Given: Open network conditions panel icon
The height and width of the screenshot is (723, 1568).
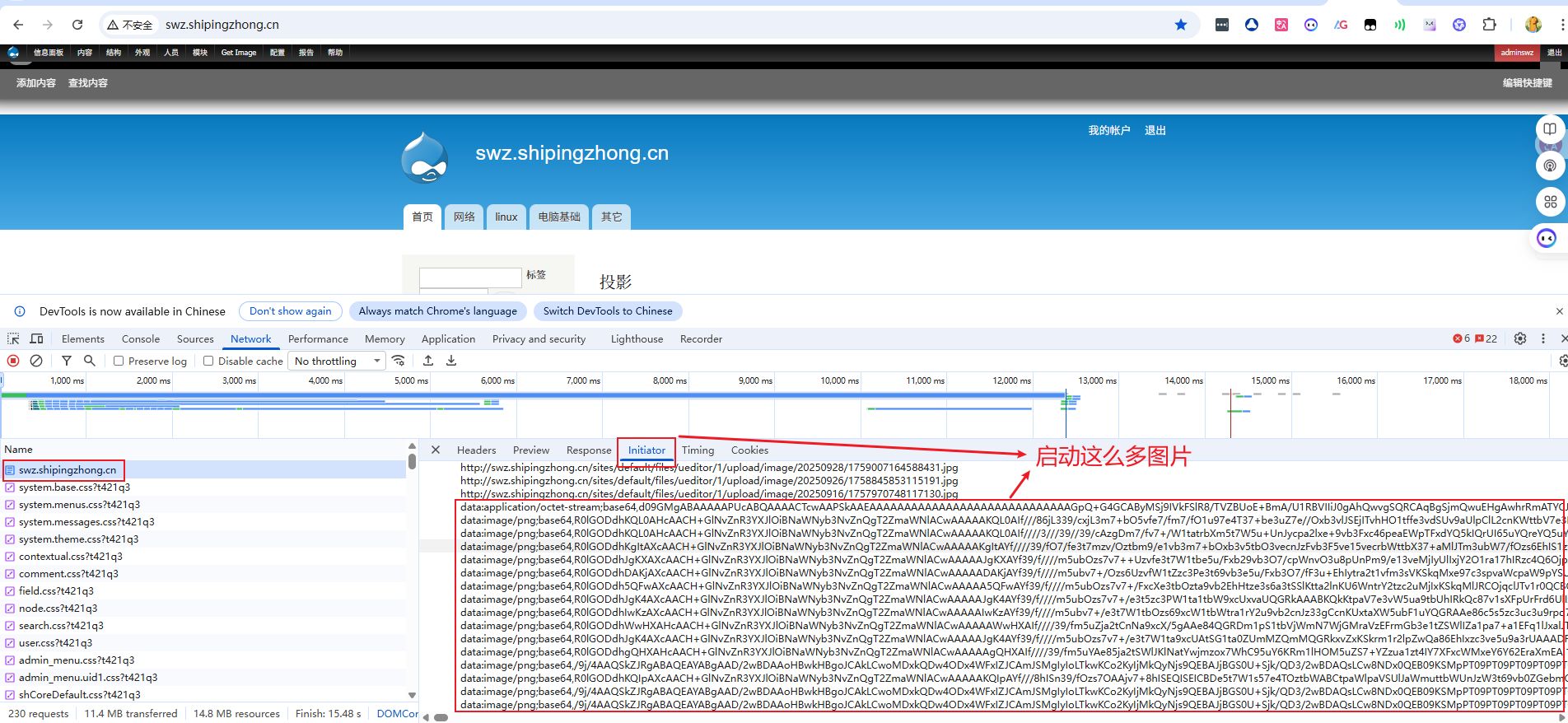Looking at the screenshot, I should [x=399, y=361].
